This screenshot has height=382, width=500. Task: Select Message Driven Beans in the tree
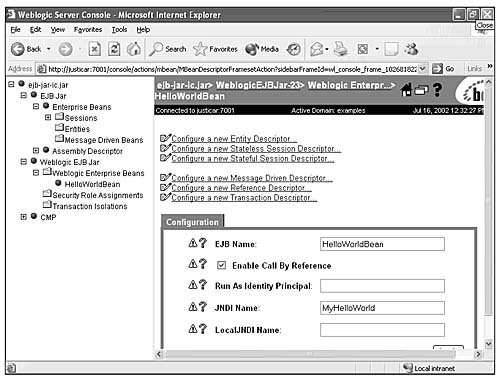click(104, 140)
